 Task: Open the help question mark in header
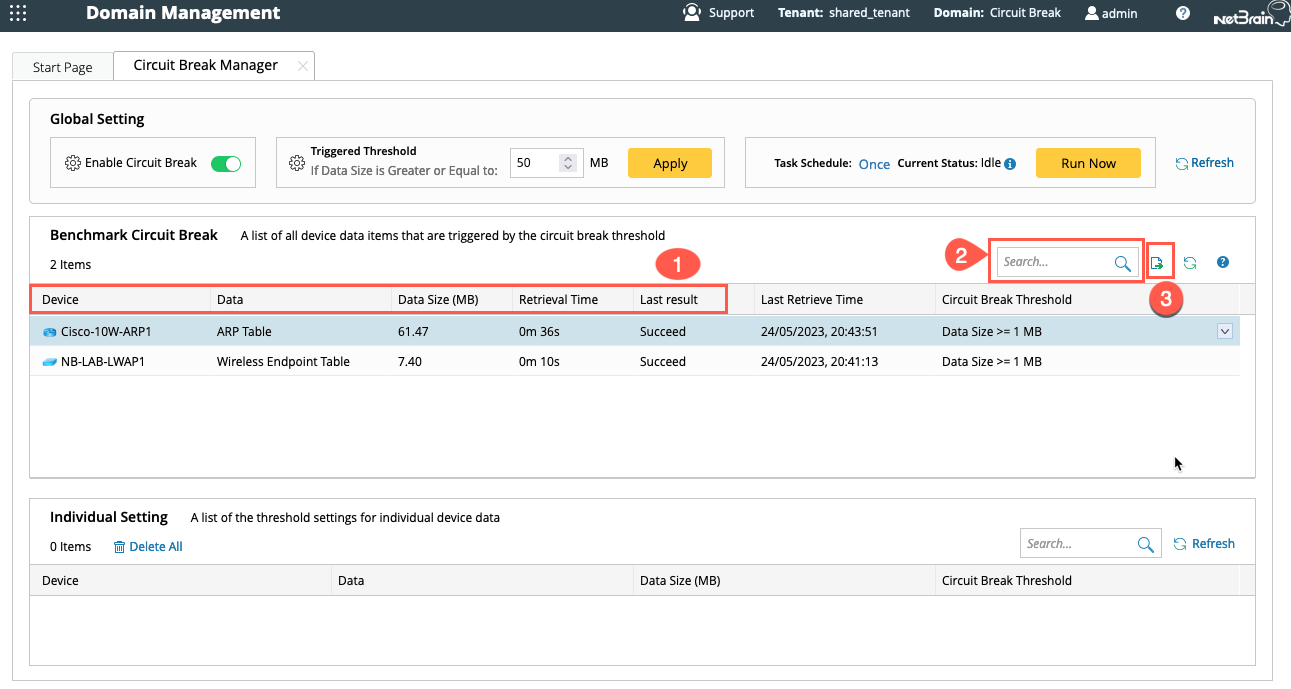[x=1183, y=13]
